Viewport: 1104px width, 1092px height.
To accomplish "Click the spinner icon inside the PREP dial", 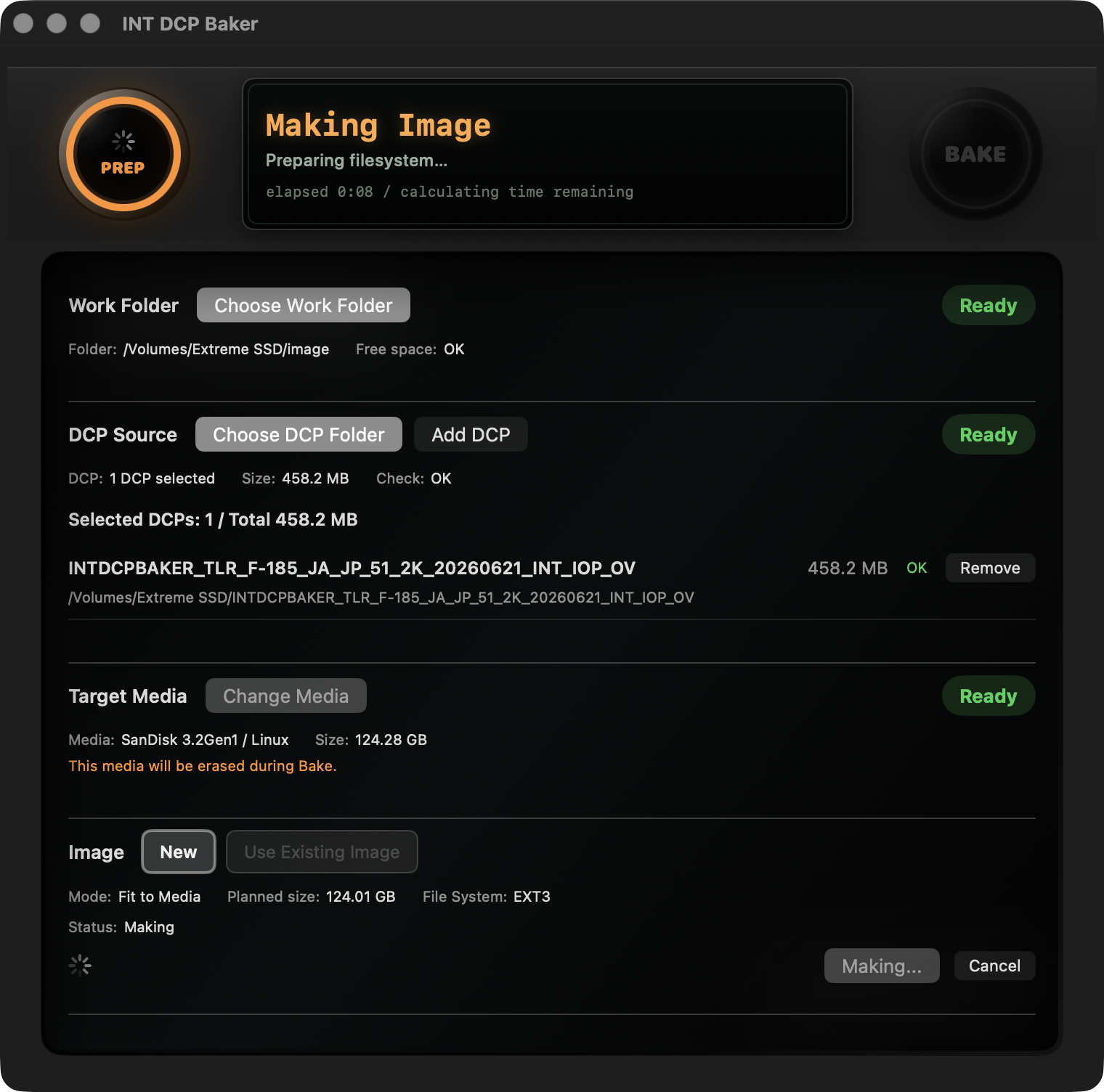I will point(123,141).
